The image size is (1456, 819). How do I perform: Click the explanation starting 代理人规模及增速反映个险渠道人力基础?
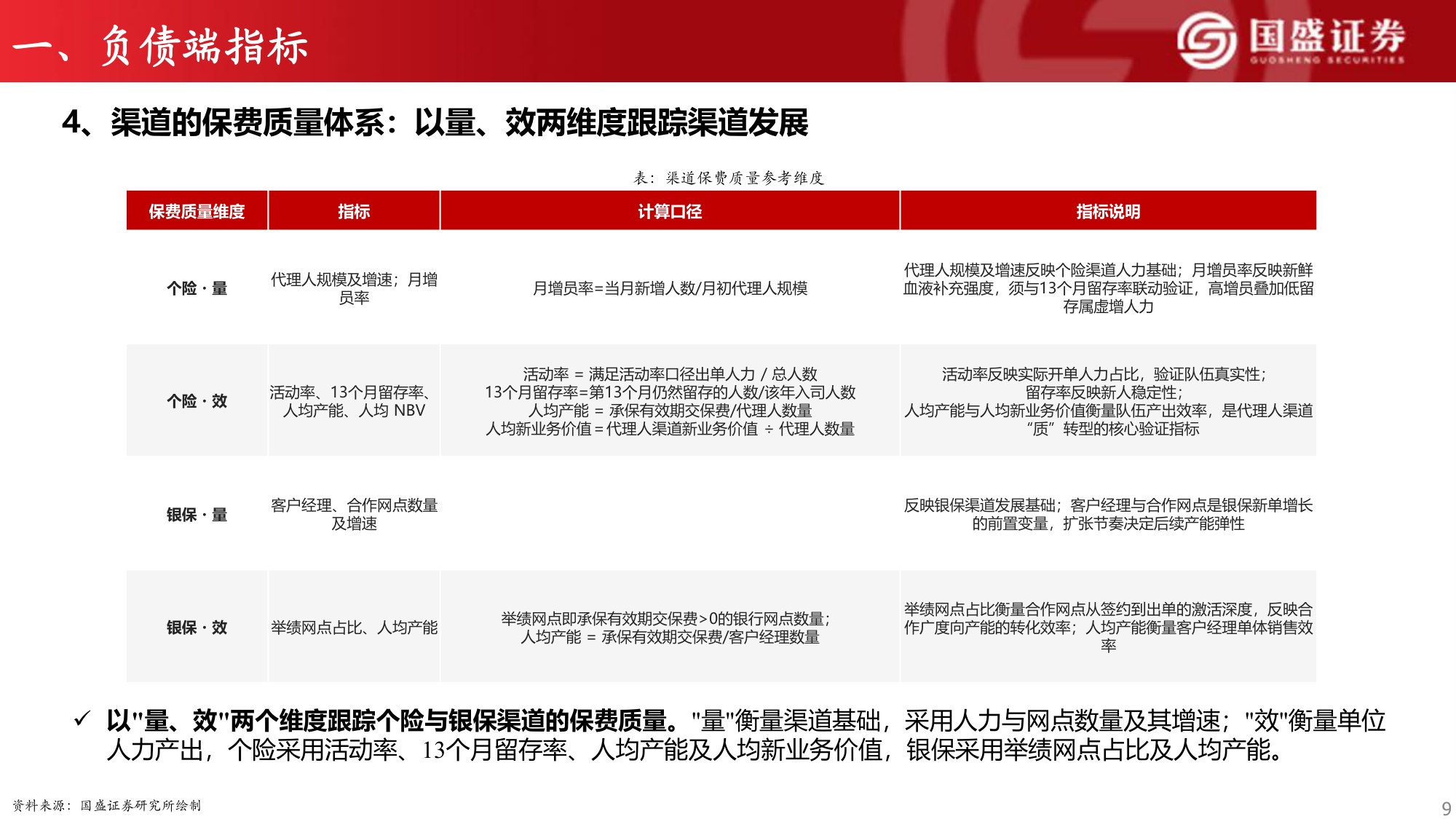pos(1108,288)
